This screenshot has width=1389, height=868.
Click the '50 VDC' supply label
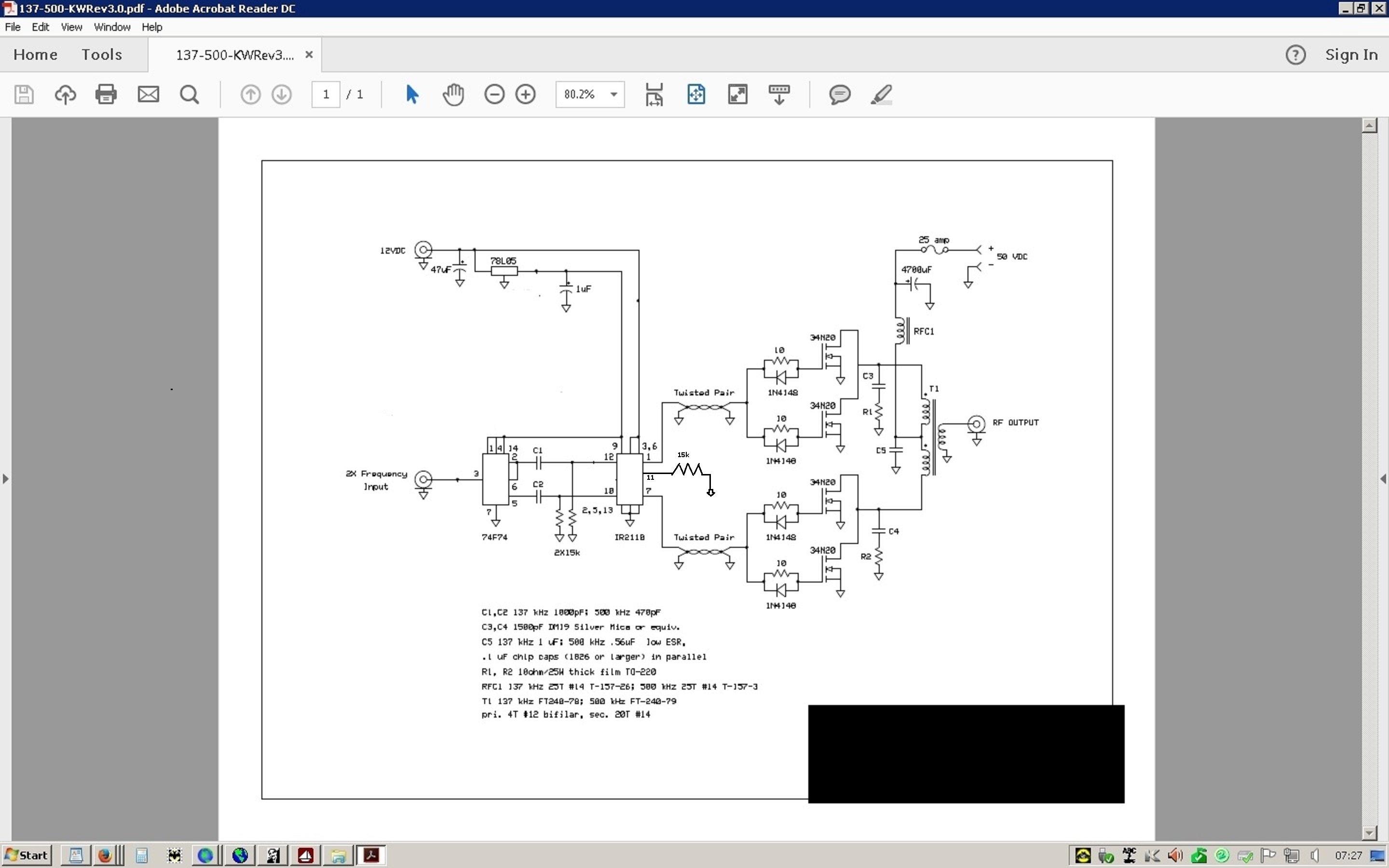tap(1012, 257)
